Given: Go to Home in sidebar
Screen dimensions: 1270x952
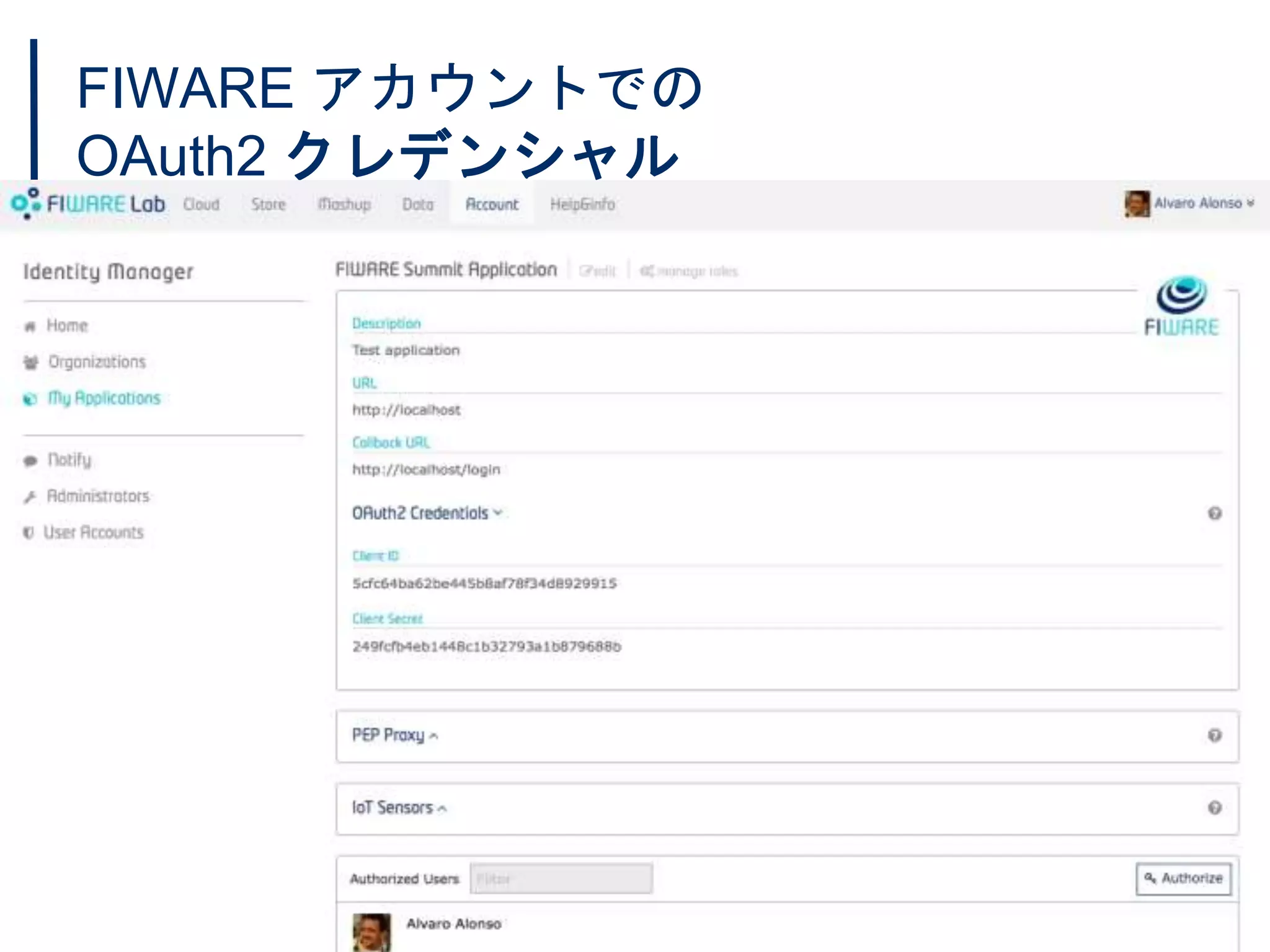Looking at the screenshot, I should tap(67, 325).
